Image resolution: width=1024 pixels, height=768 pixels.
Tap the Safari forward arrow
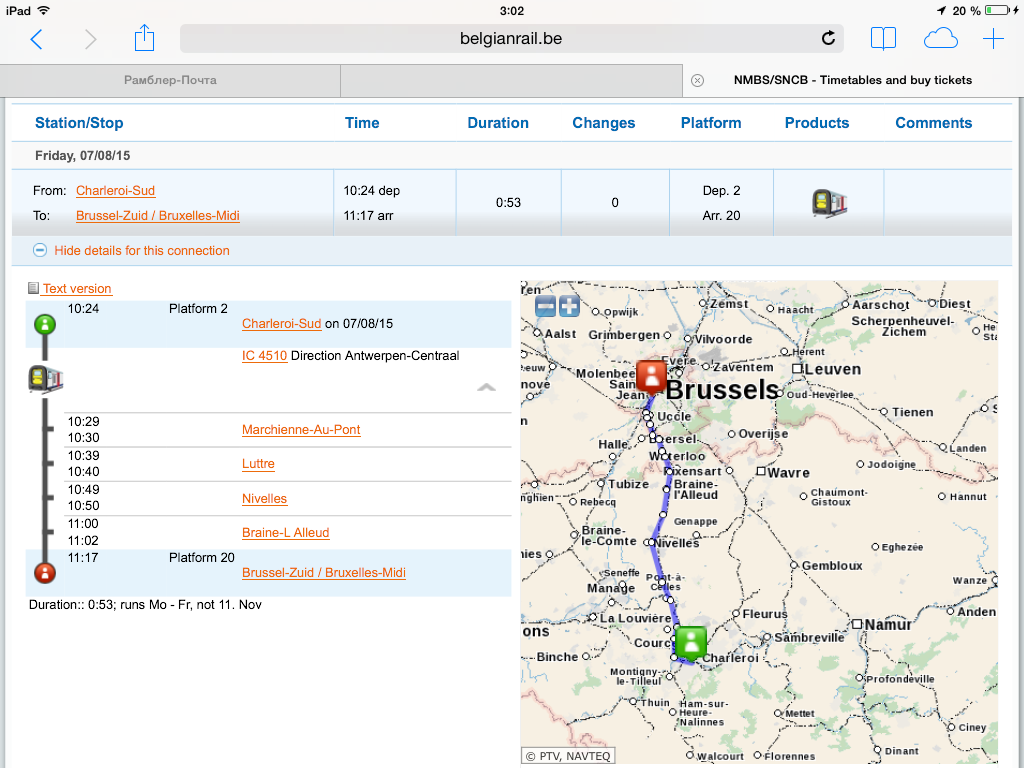click(90, 39)
